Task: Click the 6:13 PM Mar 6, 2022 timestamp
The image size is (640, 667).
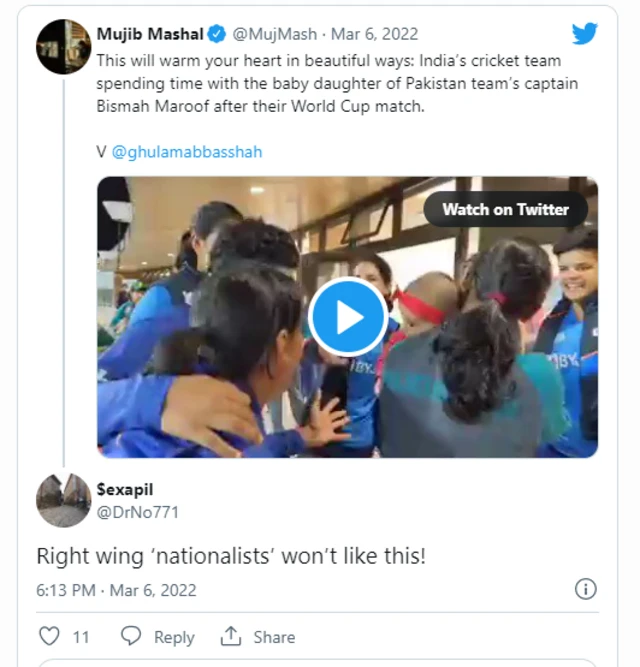Action: [116, 590]
